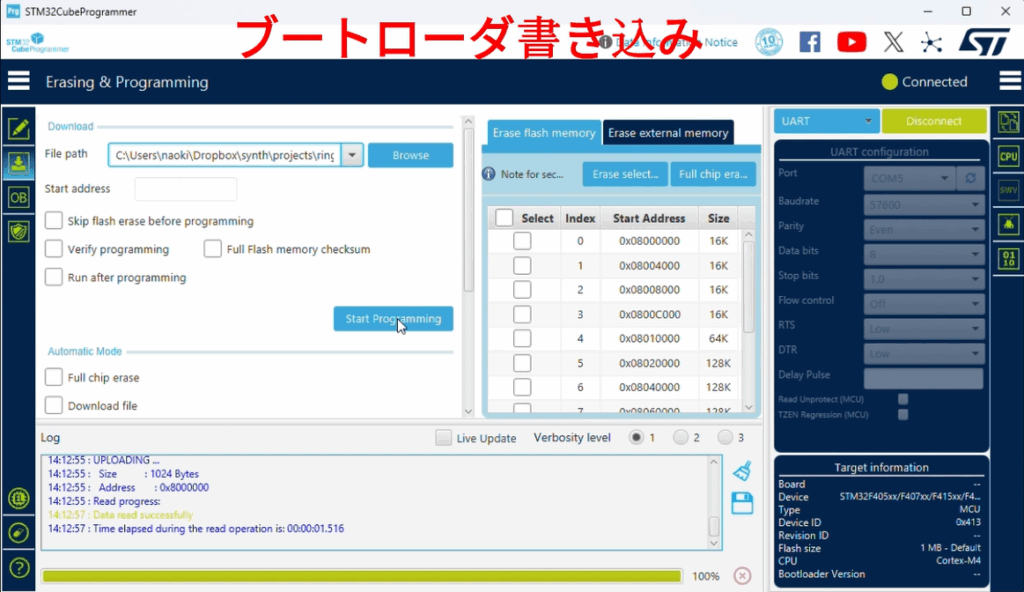Select verbosity level 2
This screenshot has height=592, width=1024.
[x=680, y=437]
